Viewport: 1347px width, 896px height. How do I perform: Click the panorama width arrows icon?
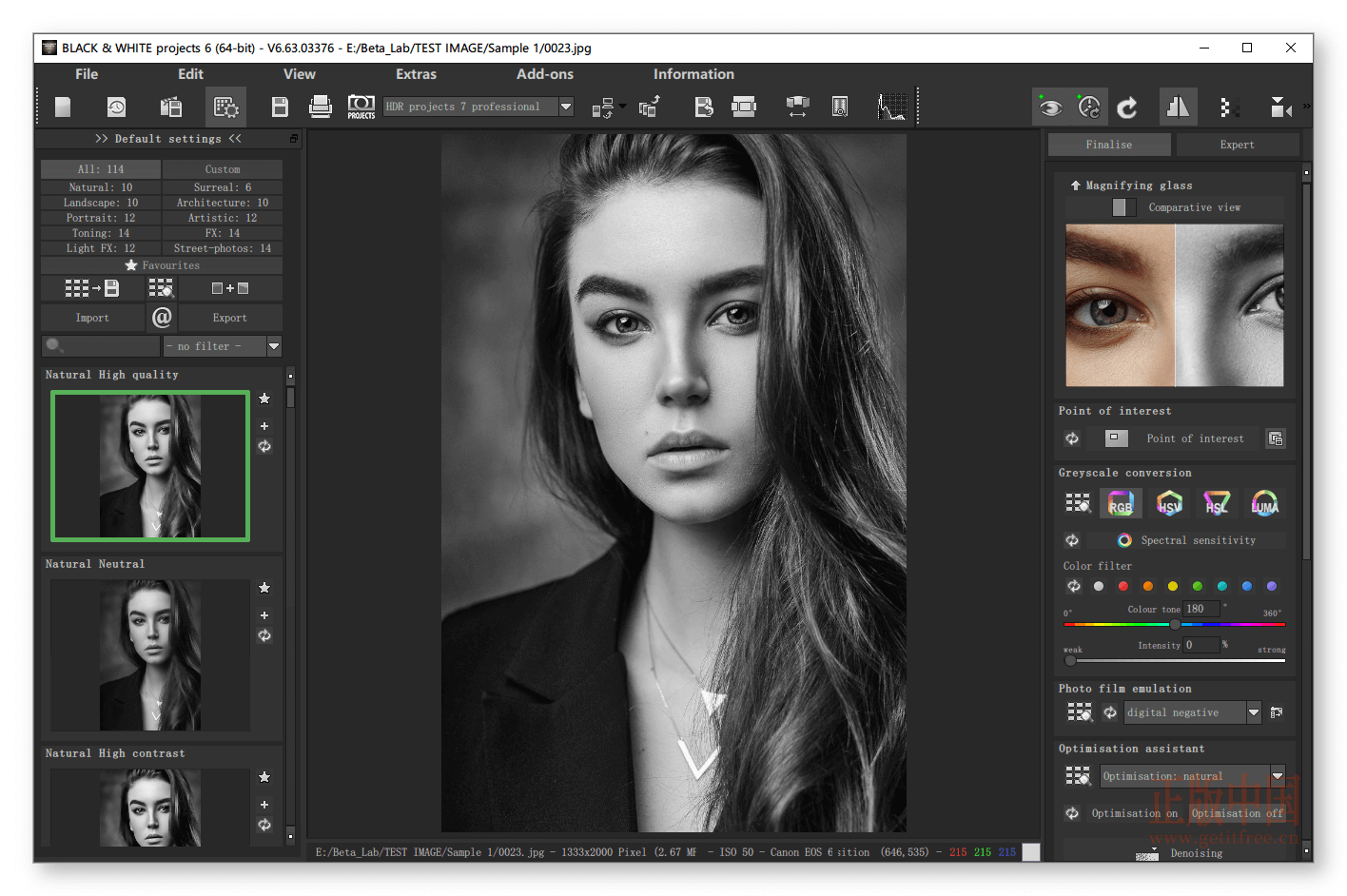pyautogui.click(x=797, y=107)
